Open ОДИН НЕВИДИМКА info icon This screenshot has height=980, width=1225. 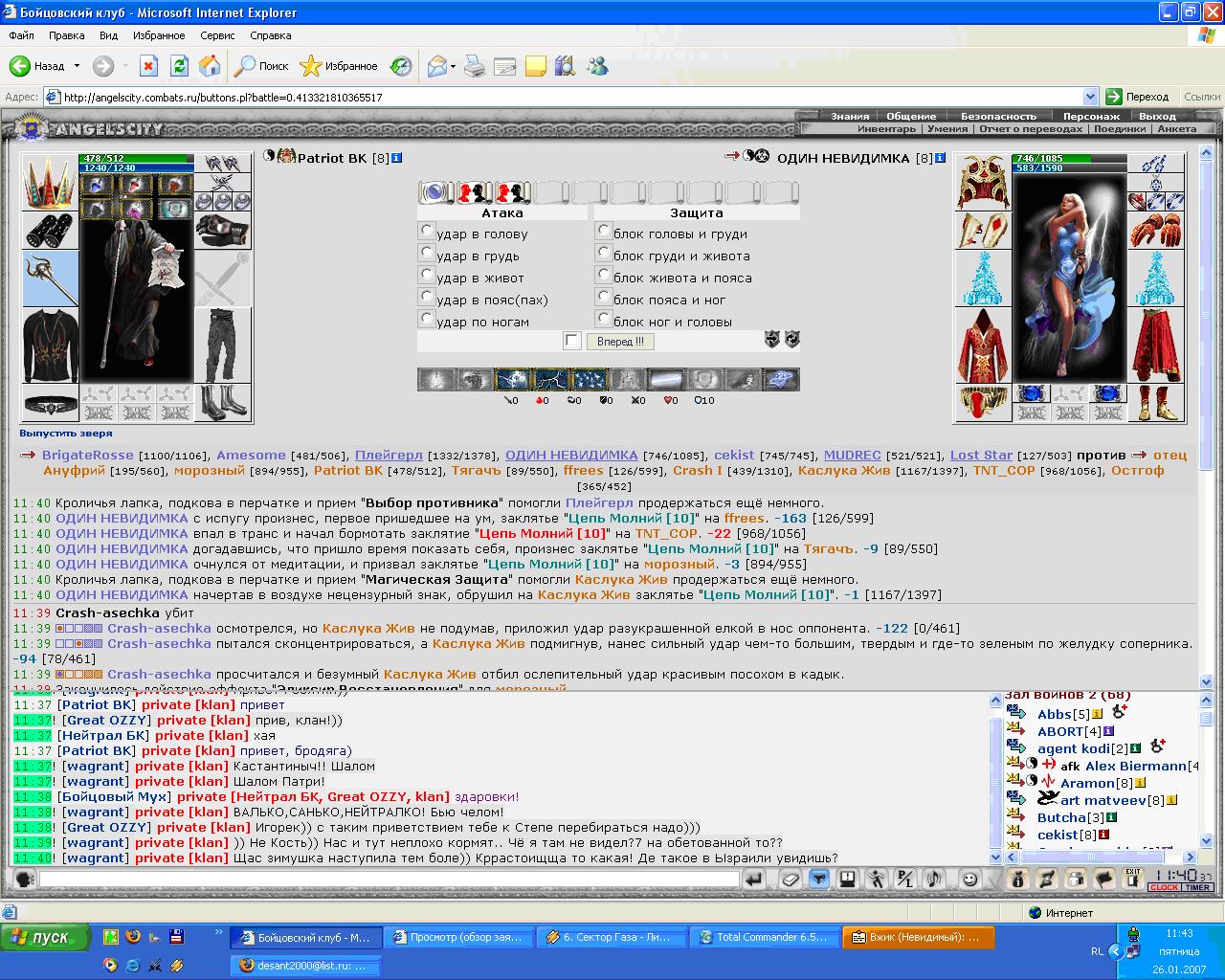click(941, 158)
